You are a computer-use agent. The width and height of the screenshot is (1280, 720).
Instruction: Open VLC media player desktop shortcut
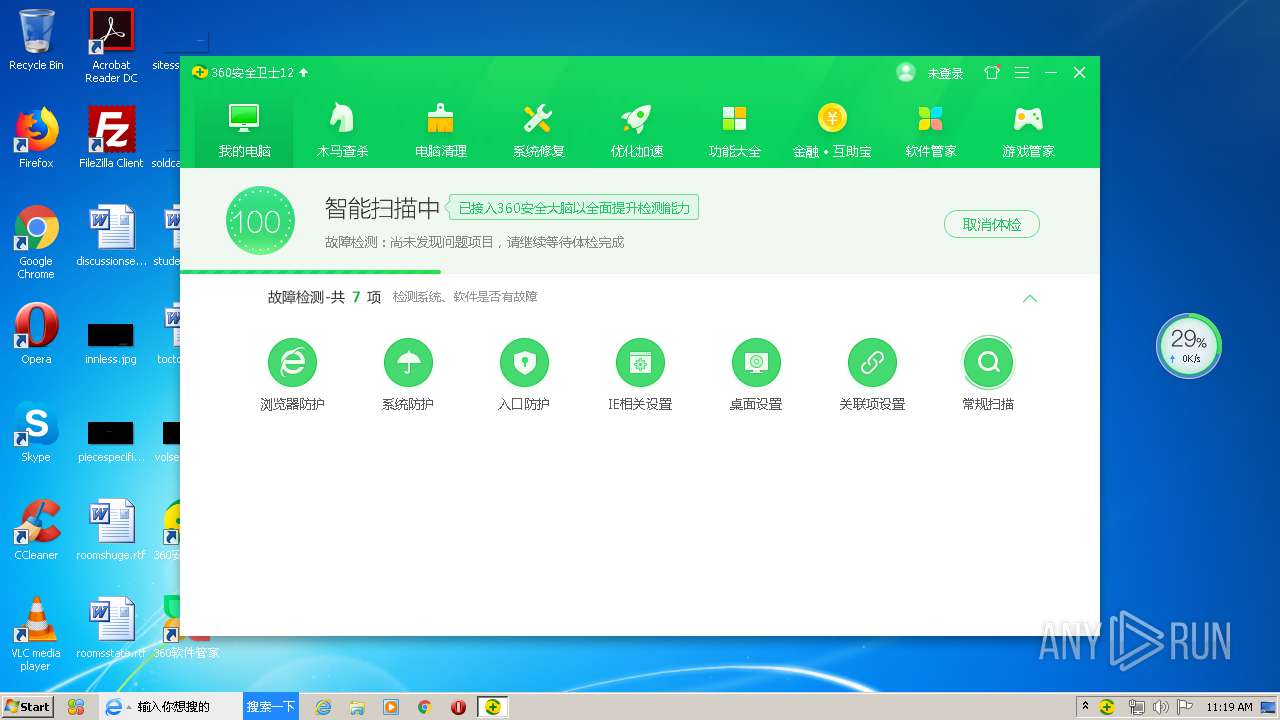pyautogui.click(x=36, y=634)
